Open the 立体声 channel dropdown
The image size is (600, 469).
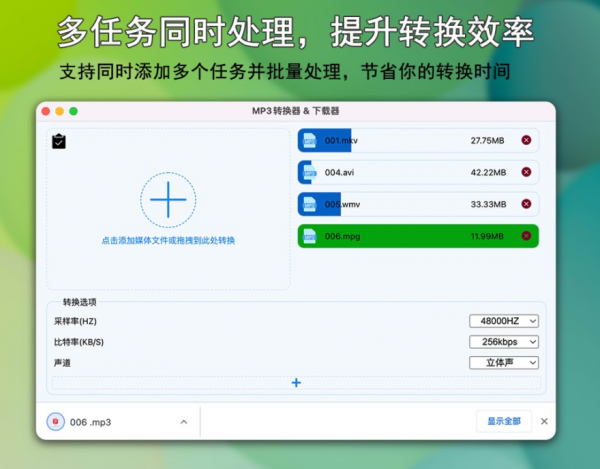504,362
